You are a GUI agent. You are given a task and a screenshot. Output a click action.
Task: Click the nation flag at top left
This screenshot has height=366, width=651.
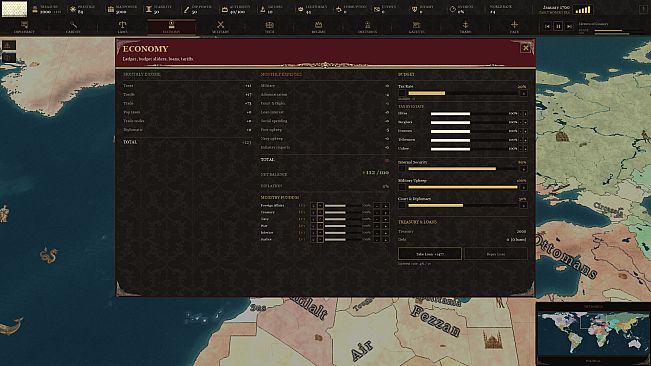click(x=15, y=9)
